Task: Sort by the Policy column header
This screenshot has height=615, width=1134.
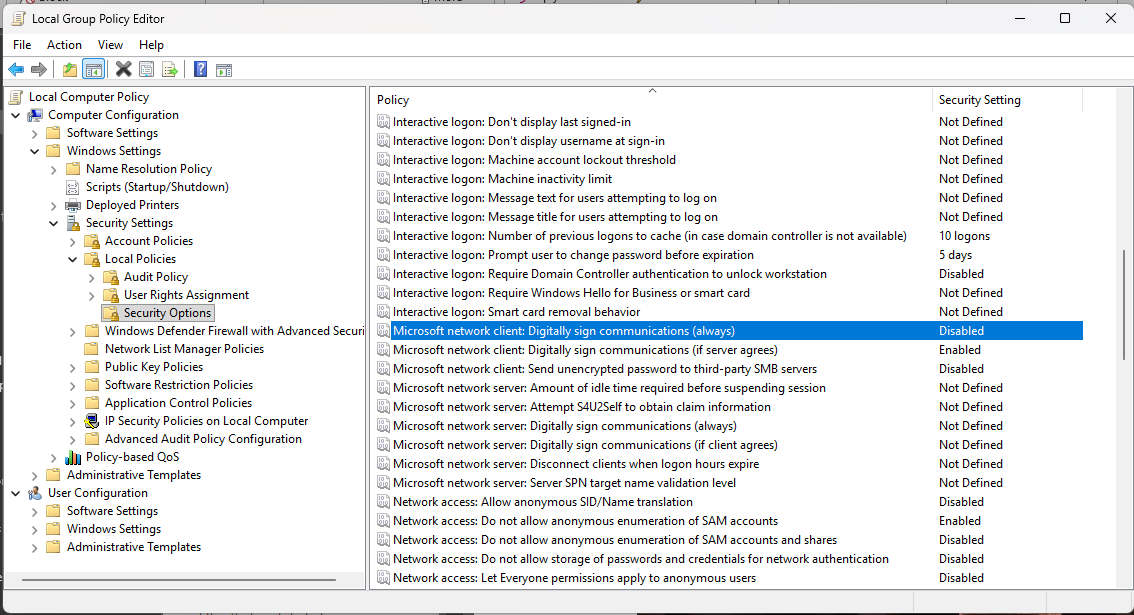Action: pyautogui.click(x=652, y=100)
